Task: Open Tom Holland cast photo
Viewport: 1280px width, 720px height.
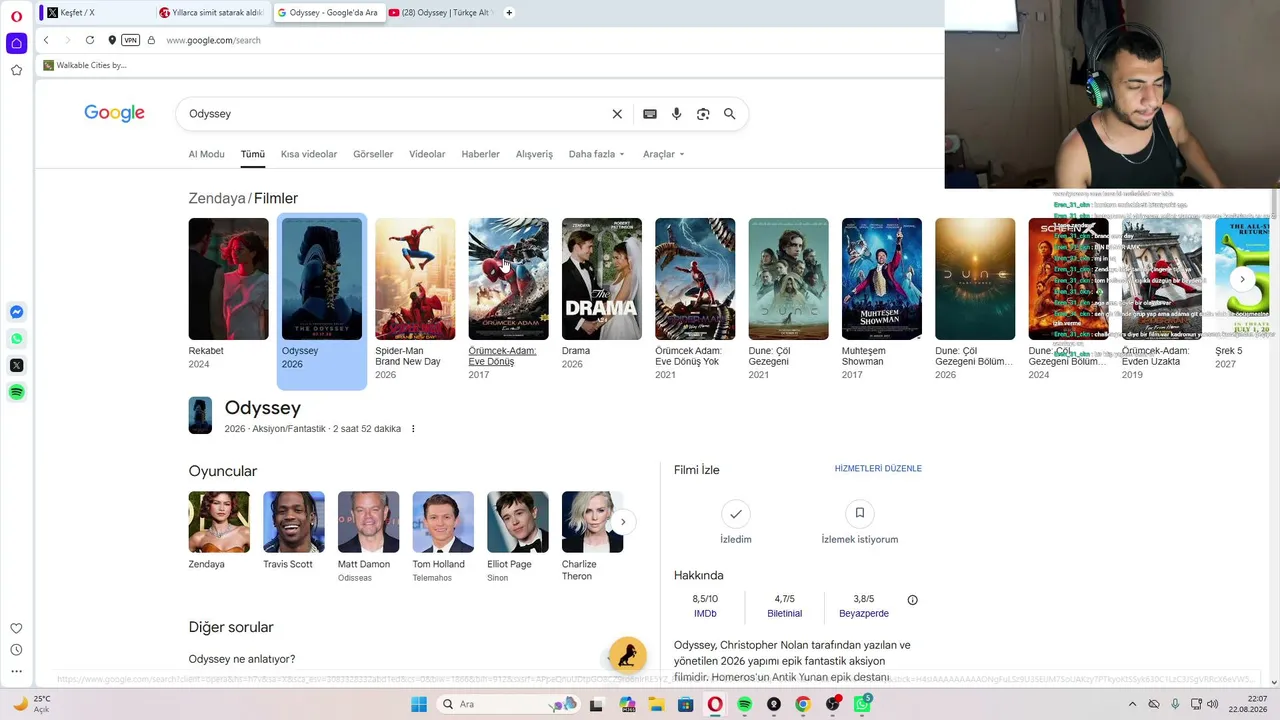Action: tap(443, 522)
